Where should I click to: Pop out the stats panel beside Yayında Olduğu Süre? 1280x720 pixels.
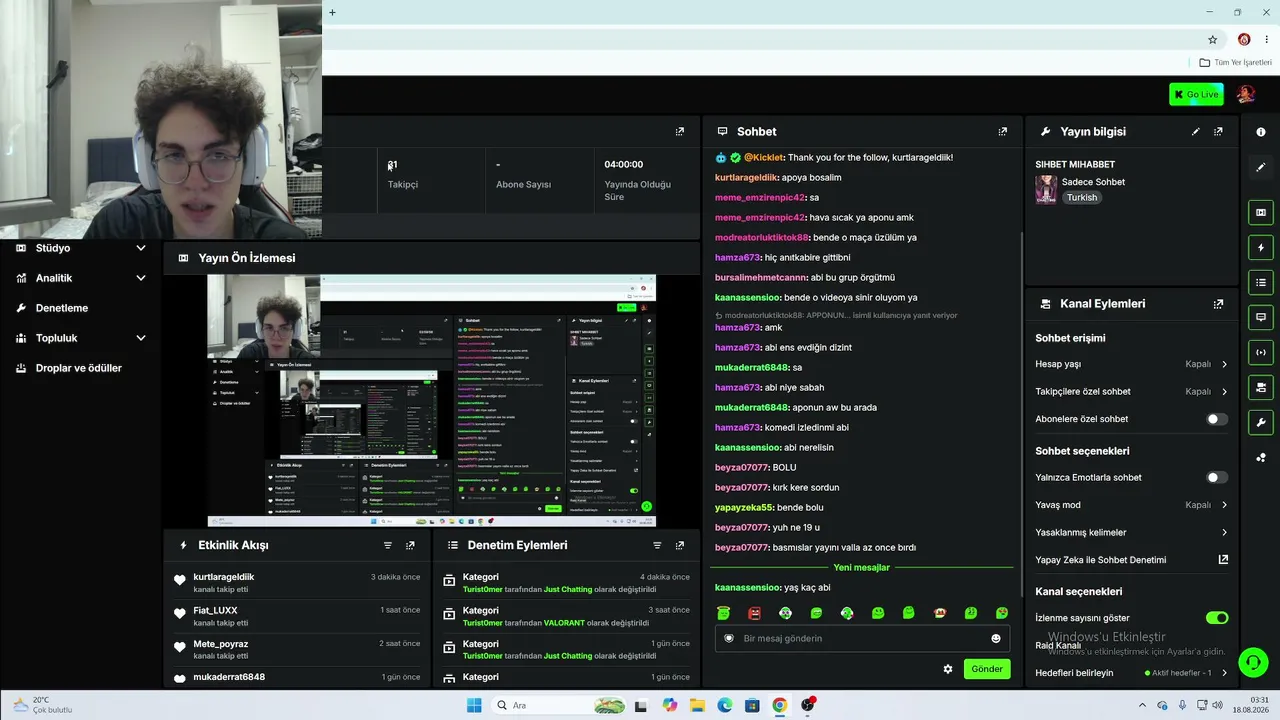[680, 131]
